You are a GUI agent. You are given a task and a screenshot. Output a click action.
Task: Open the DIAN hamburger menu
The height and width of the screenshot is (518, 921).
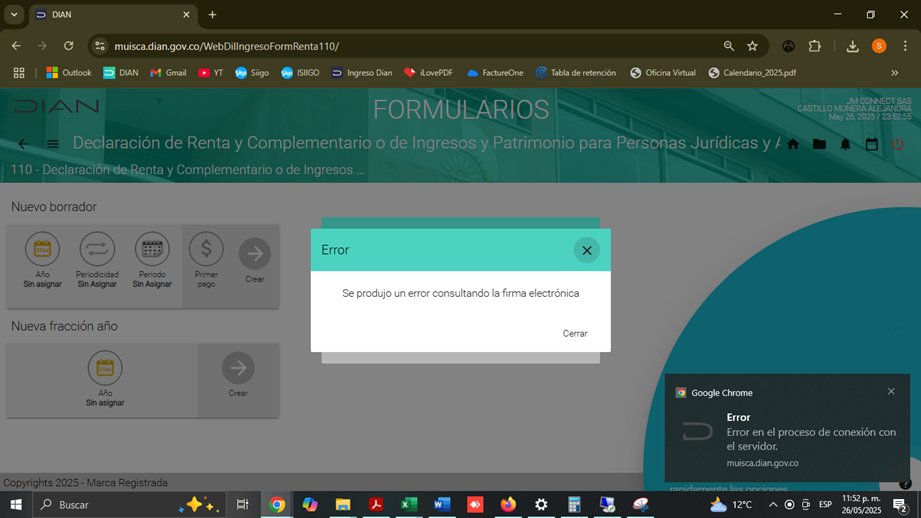click(x=53, y=144)
